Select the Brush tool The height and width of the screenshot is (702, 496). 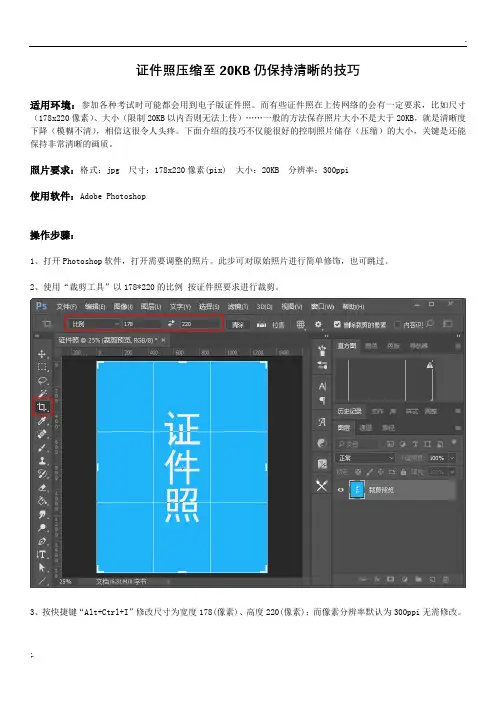click(x=42, y=447)
